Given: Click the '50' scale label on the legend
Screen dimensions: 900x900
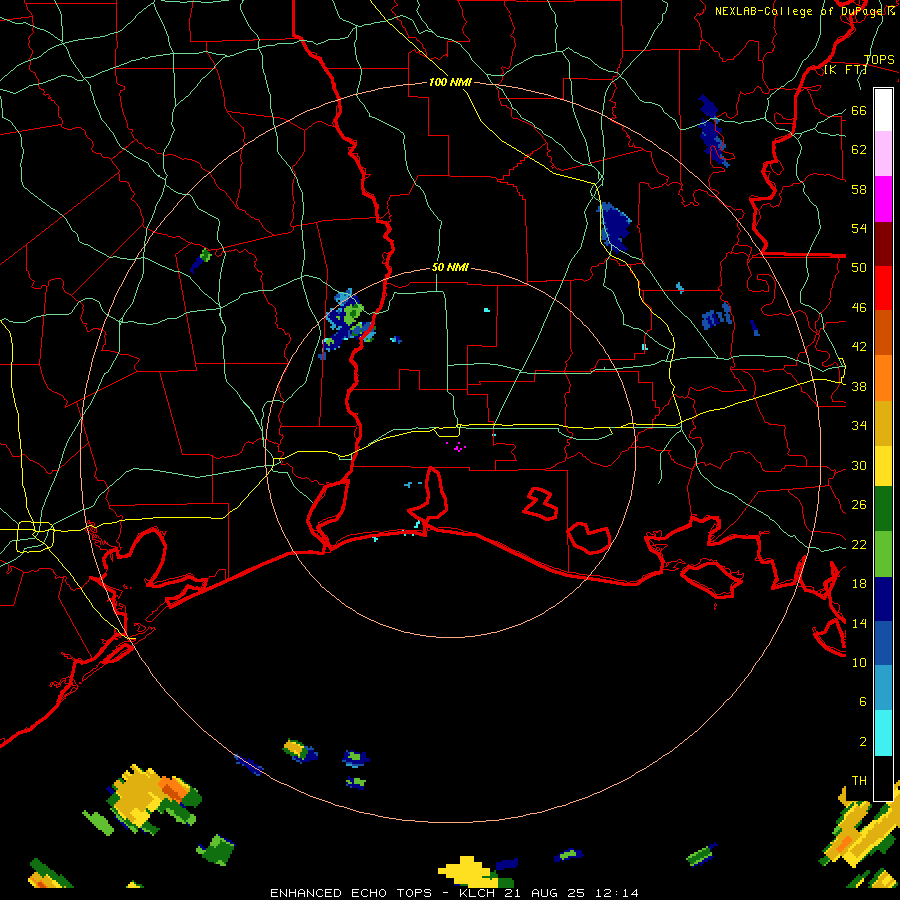Looking at the screenshot, I should click(859, 267).
